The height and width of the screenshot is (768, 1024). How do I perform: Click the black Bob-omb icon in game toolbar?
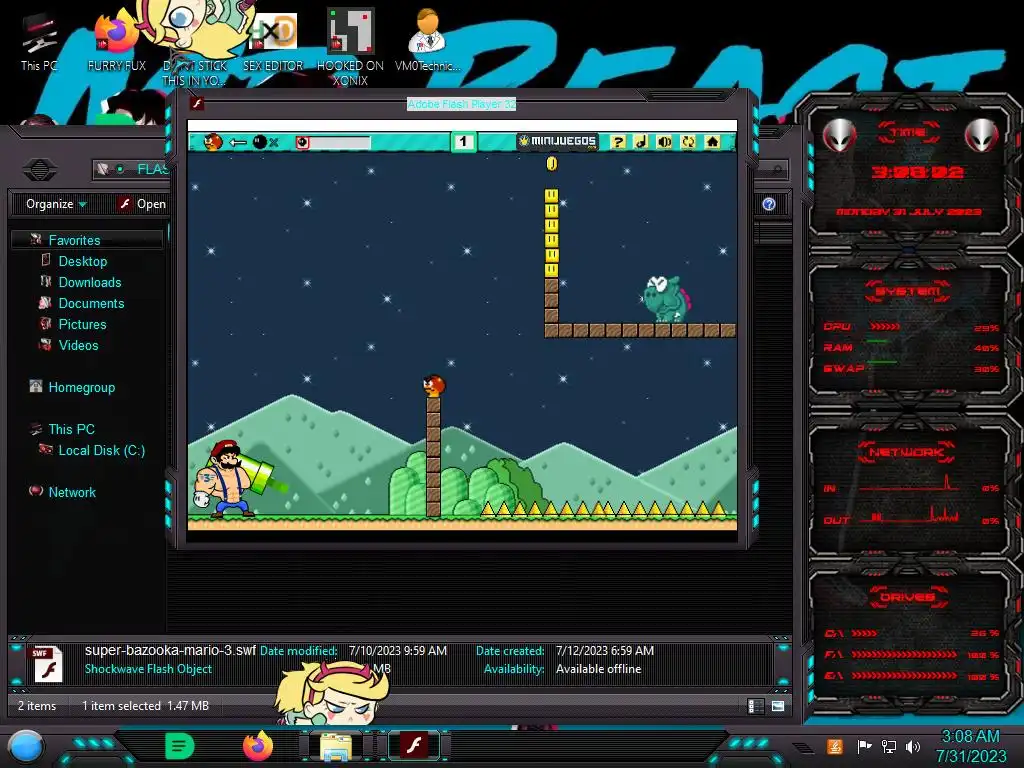(x=259, y=142)
